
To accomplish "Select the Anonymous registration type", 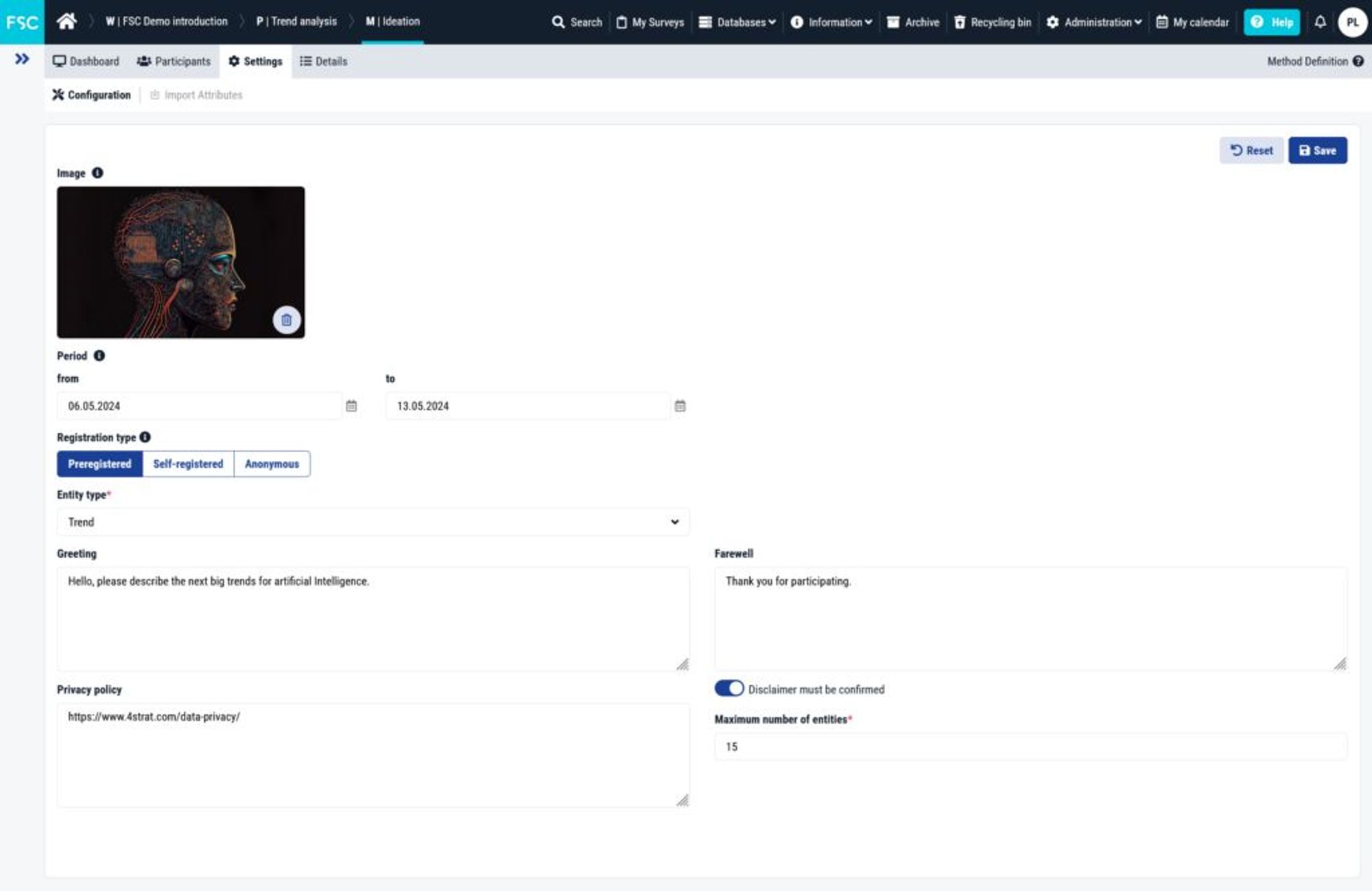I will click(x=271, y=463).
